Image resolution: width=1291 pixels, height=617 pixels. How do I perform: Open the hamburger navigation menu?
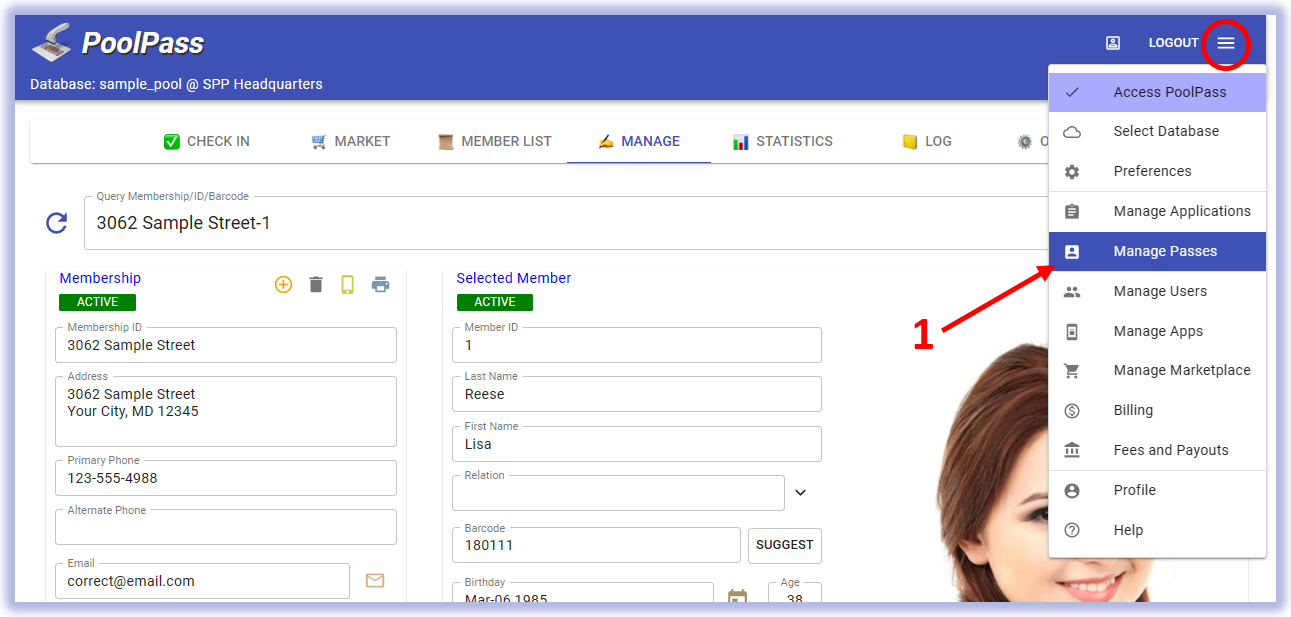click(x=1227, y=43)
